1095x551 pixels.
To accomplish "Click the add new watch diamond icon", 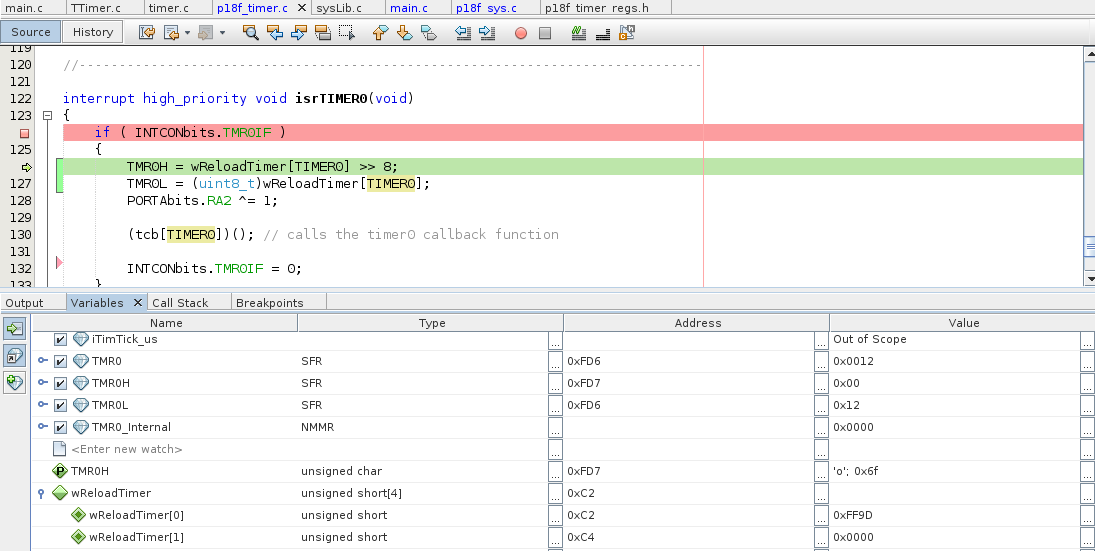I will pos(15,382).
